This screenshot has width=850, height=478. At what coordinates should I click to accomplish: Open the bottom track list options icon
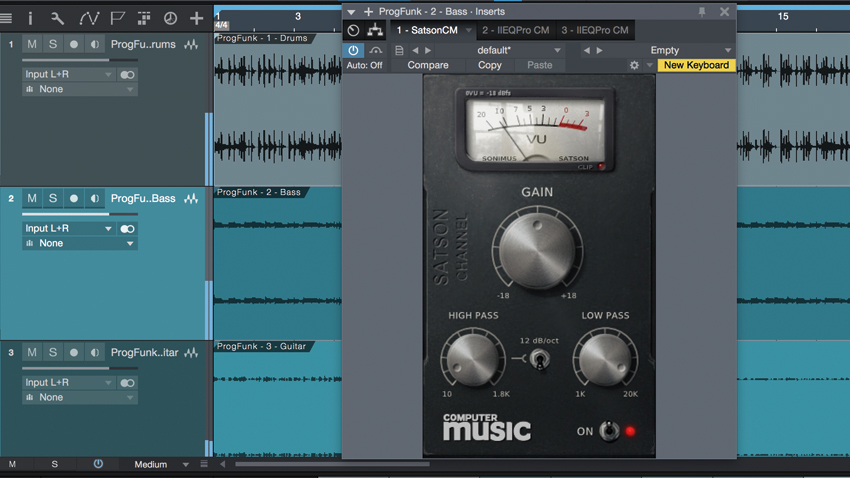tap(204, 464)
